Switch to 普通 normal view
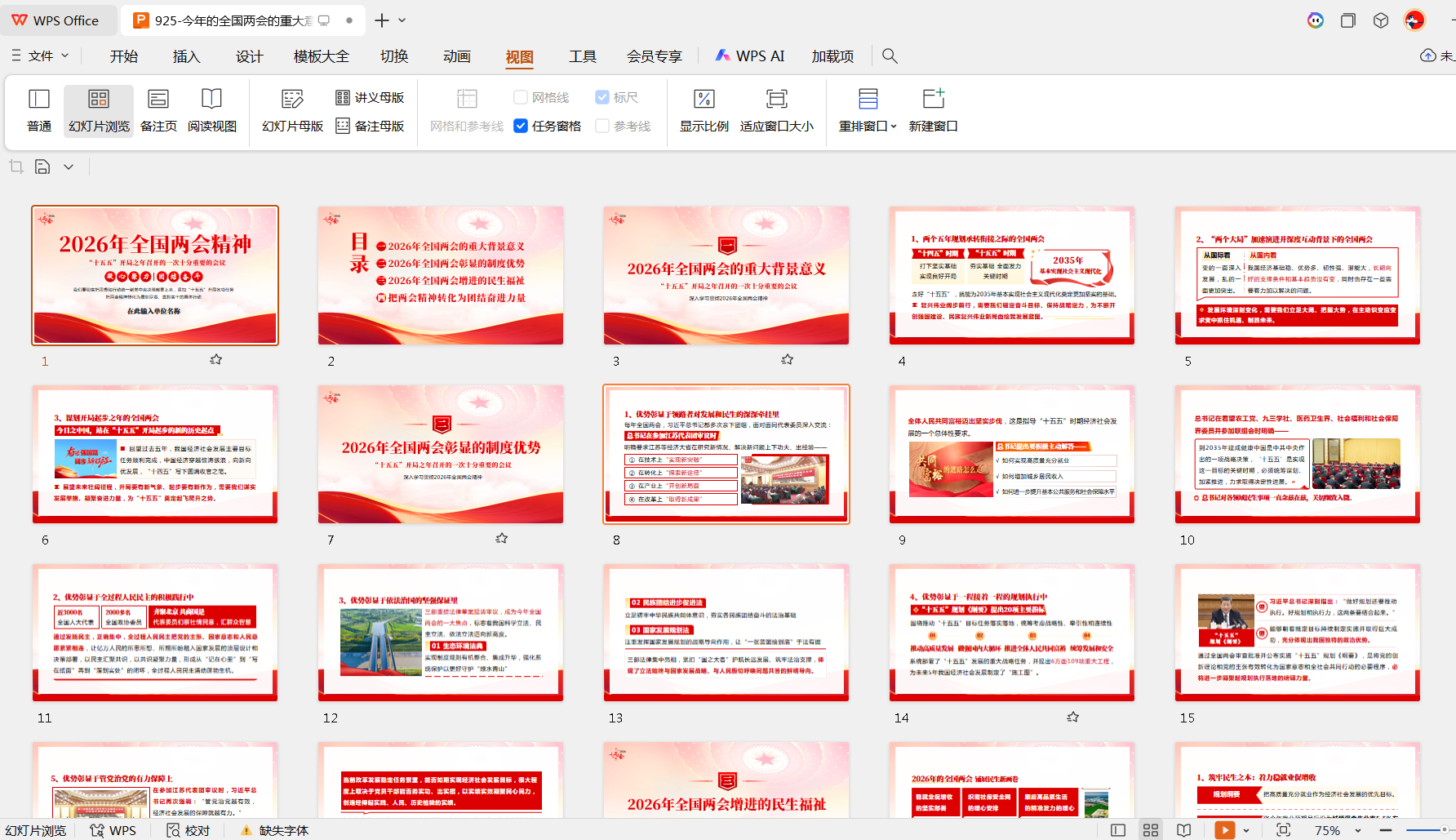The width and height of the screenshot is (1456, 840). [x=39, y=111]
